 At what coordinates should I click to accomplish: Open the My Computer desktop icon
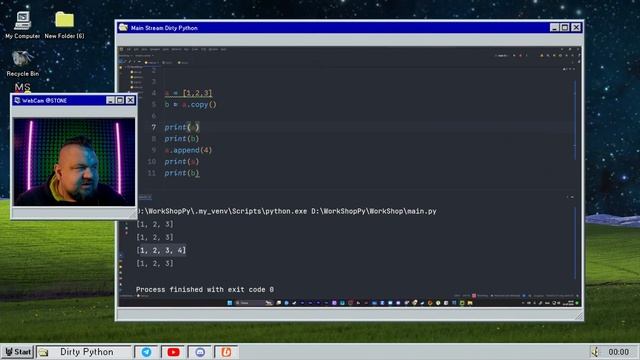[x=22, y=24]
